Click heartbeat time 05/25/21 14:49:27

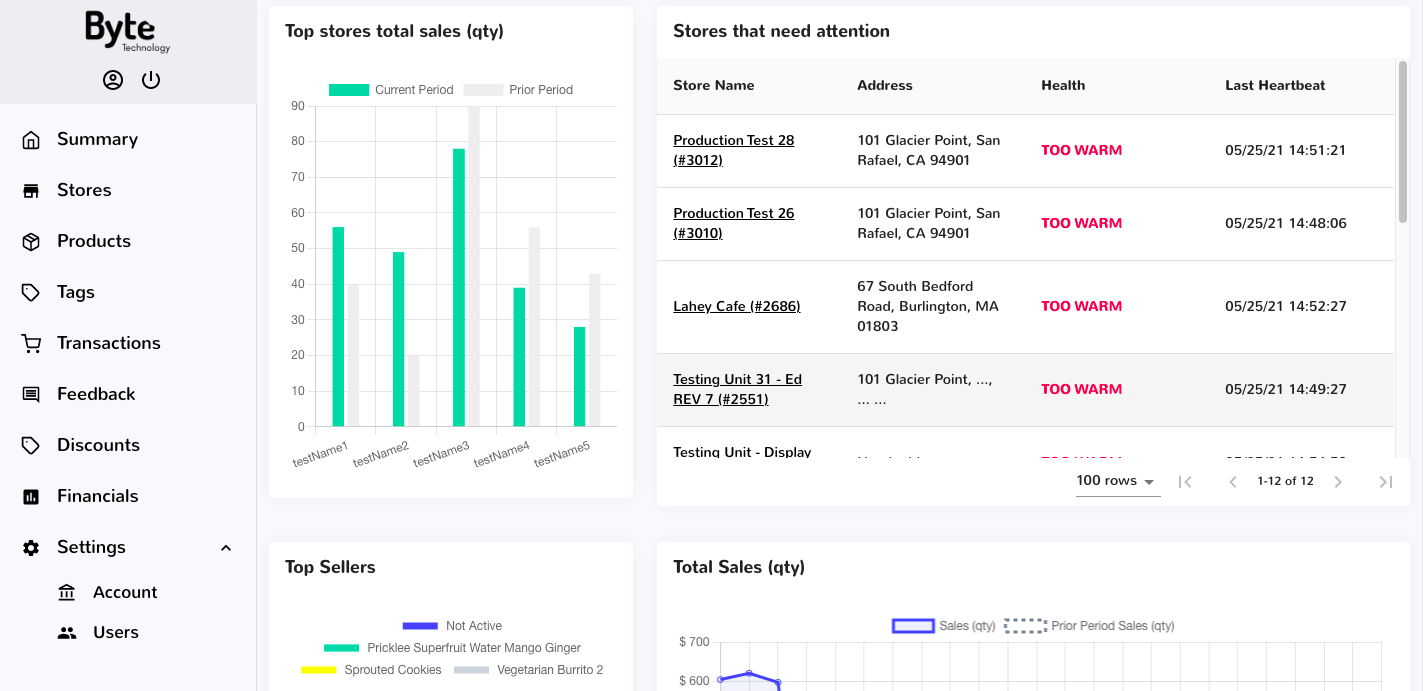1285,389
